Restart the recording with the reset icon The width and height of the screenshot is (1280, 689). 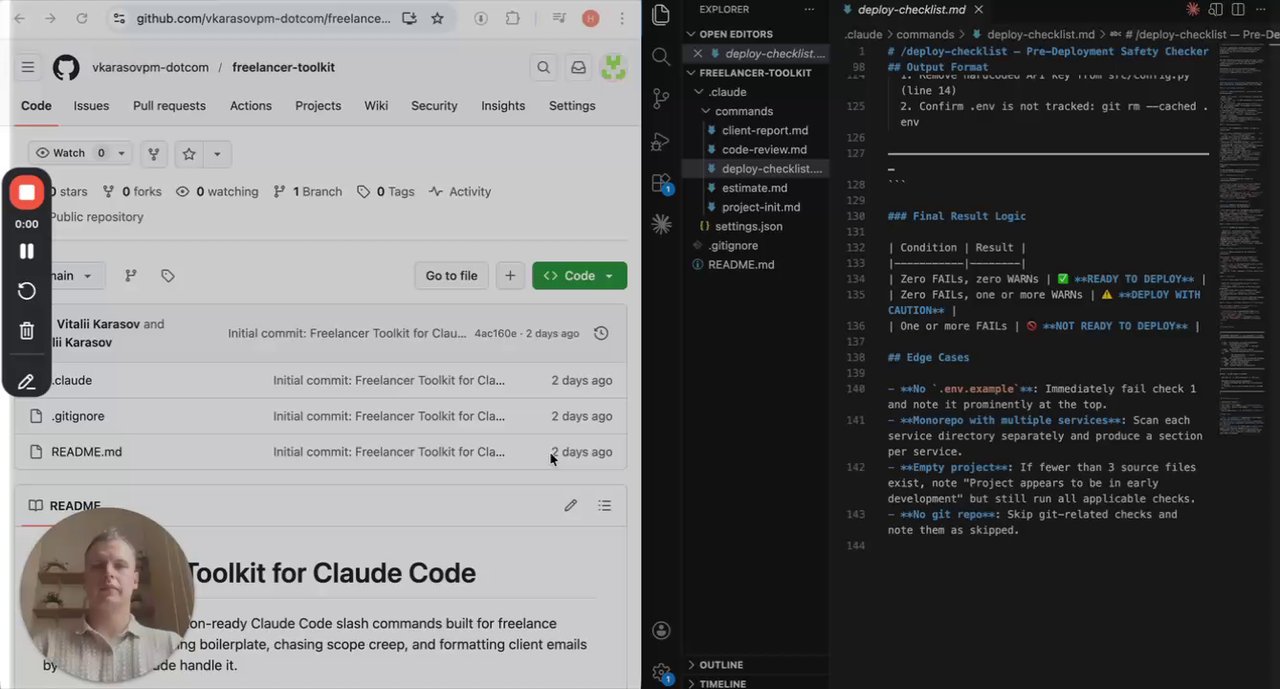point(27,291)
